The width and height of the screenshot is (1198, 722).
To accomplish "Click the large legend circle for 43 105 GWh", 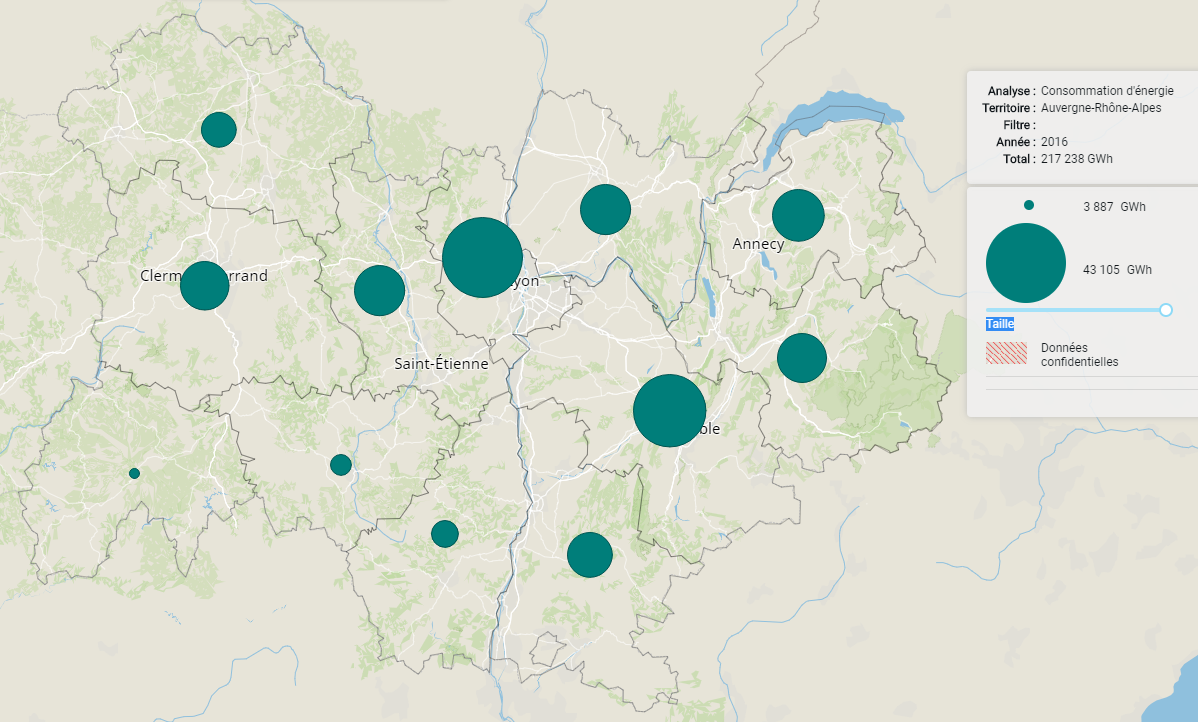I will coord(1025,264).
